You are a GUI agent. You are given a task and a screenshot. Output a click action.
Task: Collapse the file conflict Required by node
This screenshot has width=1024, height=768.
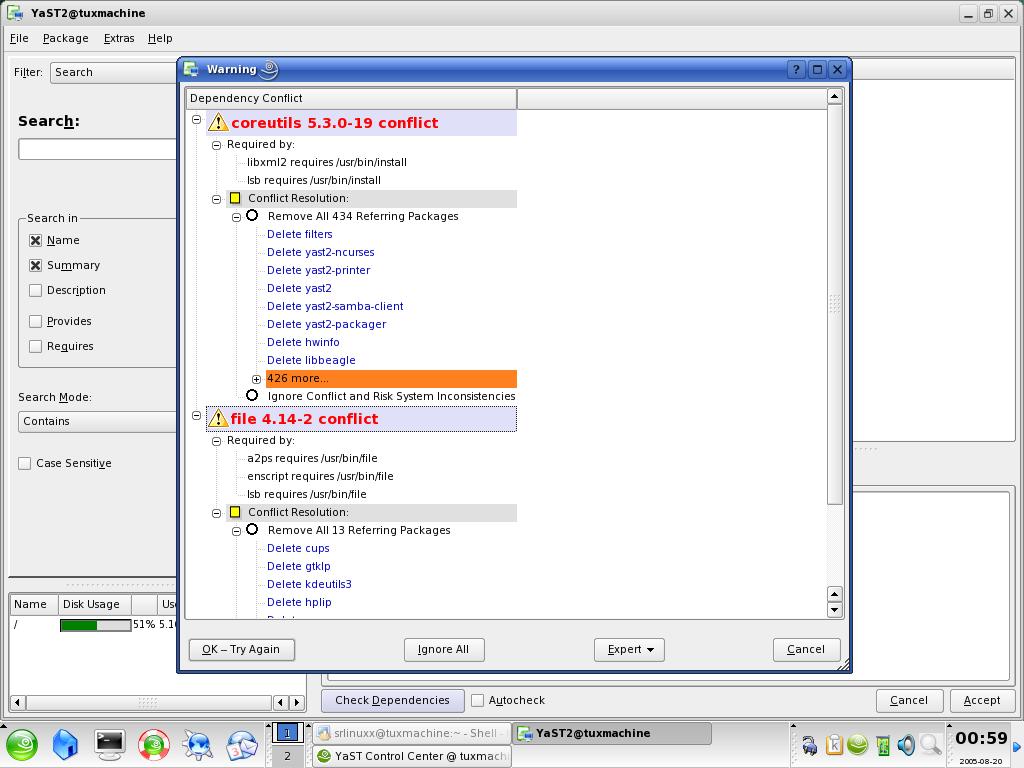216,441
